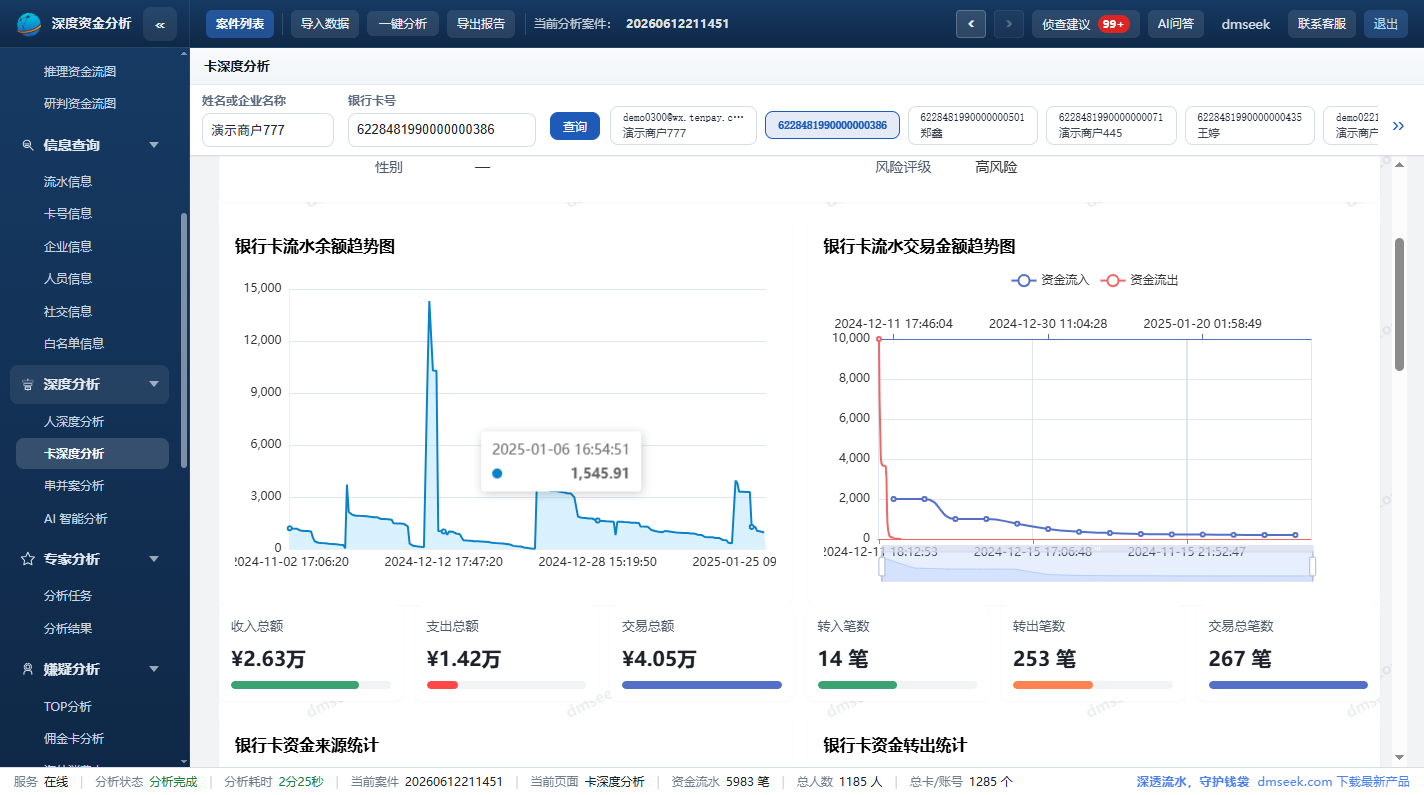
Task: Collapse the 信息查询 section arrow
Action: [x=154, y=145]
